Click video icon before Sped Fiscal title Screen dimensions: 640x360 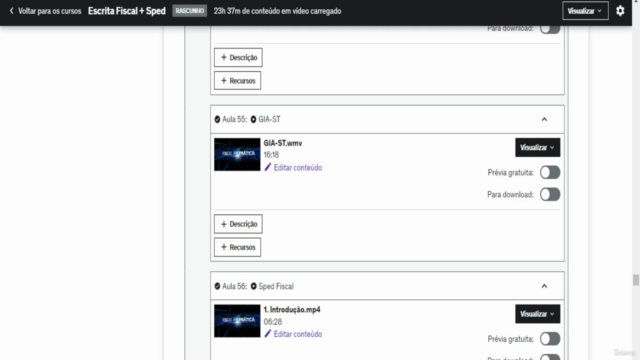click(x=253, y=286)
